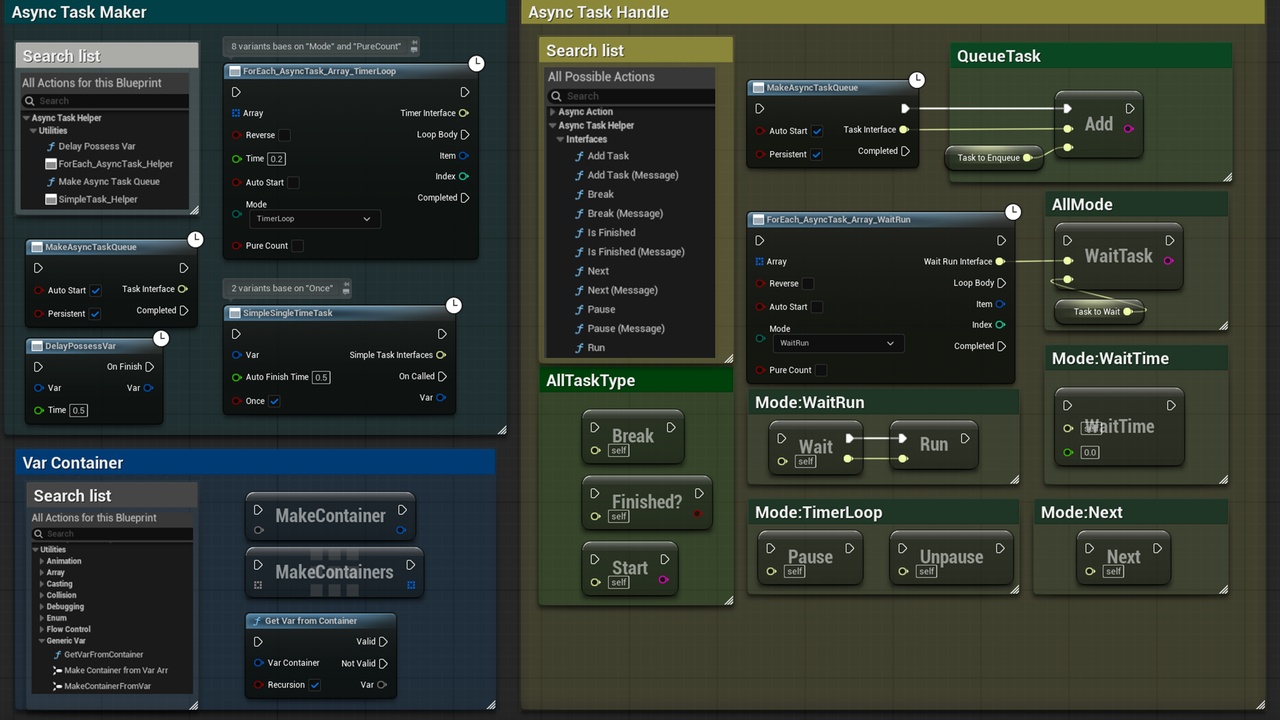
Task: Expand Animation category in Var Container list
Action: [42, 561]
